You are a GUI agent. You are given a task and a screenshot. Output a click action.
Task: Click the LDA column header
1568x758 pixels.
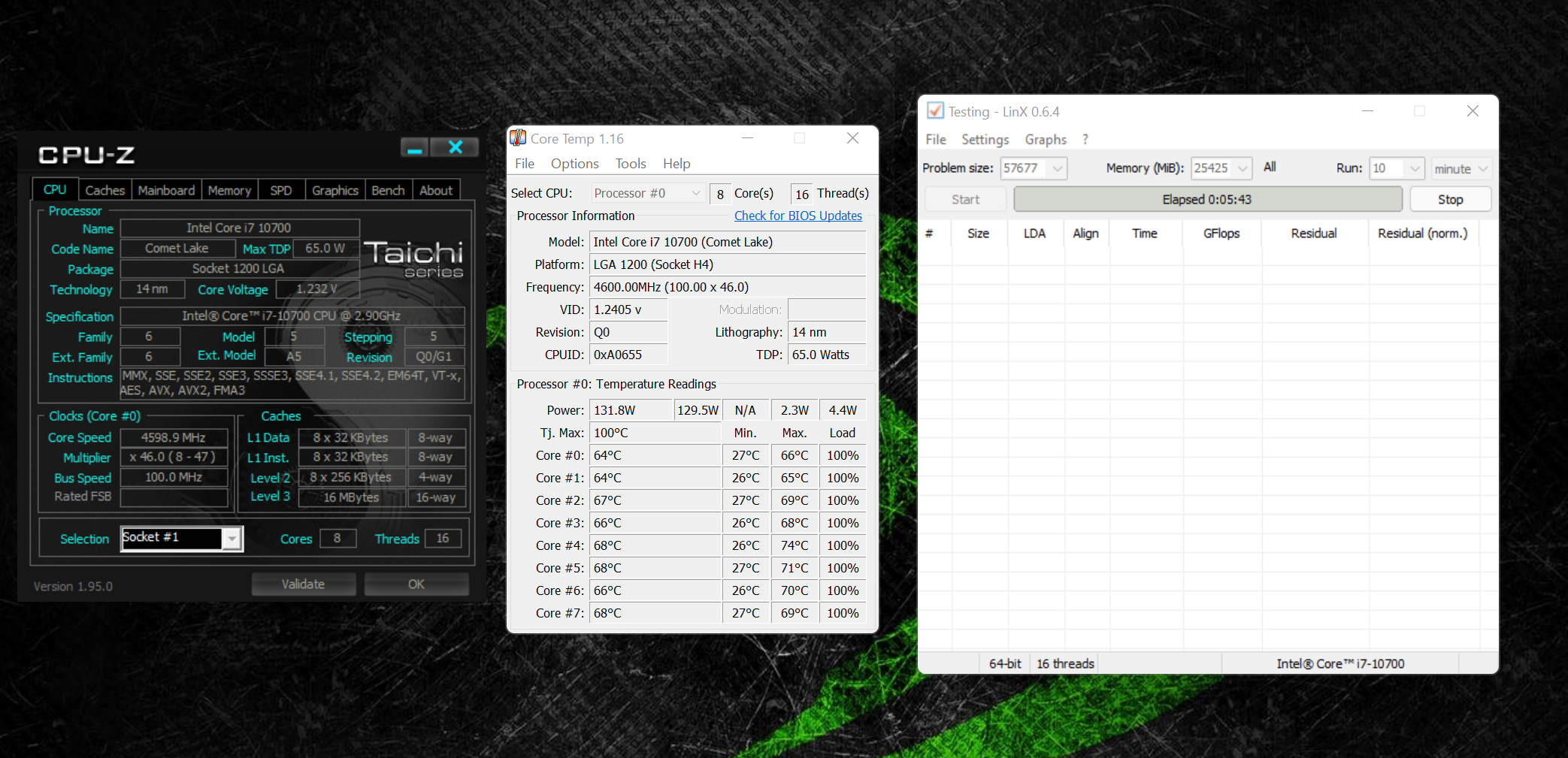pyautogui.click(x=1035, y=234)
